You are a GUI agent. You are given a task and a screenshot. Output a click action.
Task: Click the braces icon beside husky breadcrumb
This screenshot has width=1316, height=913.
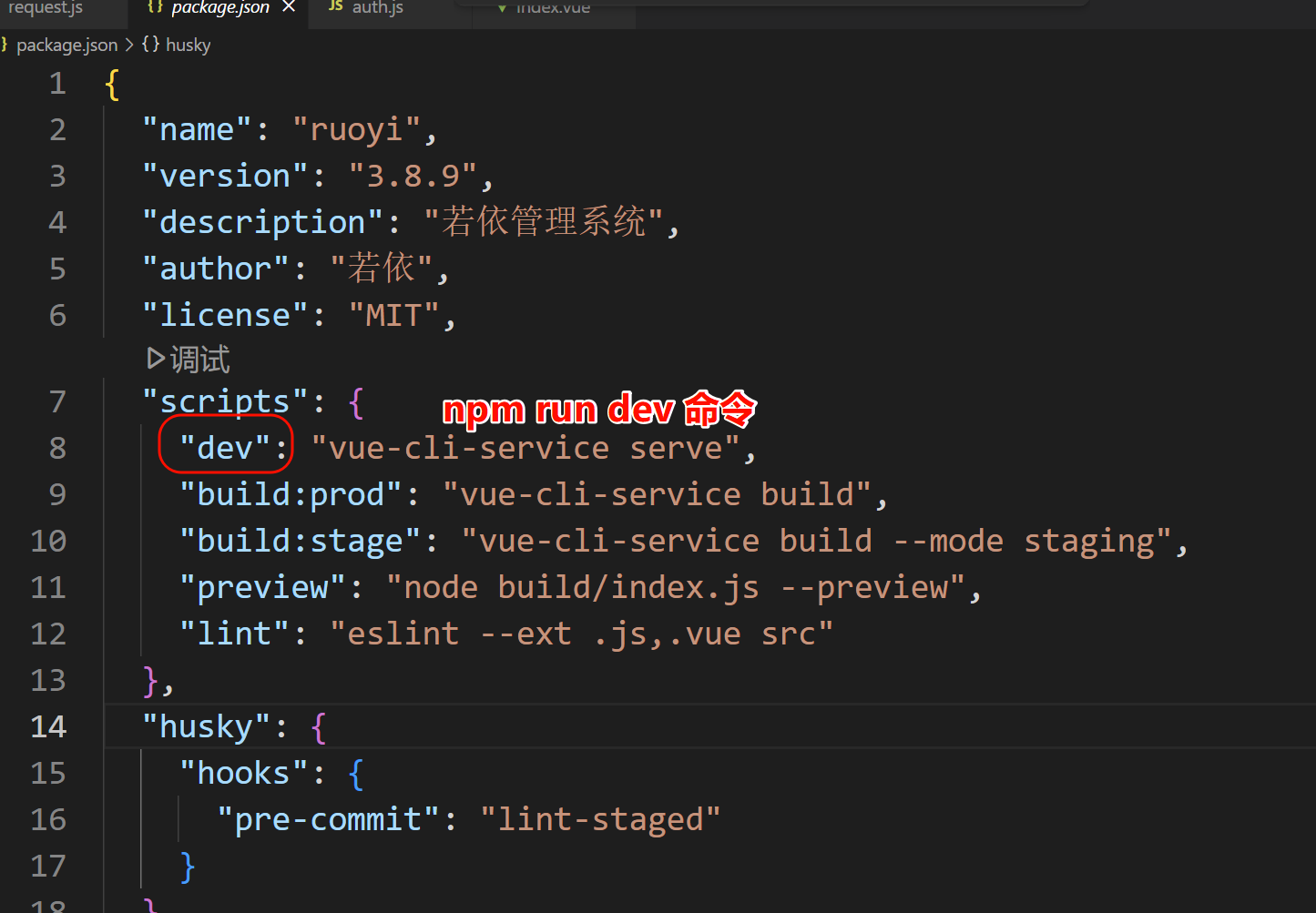[x=150, y=45]
